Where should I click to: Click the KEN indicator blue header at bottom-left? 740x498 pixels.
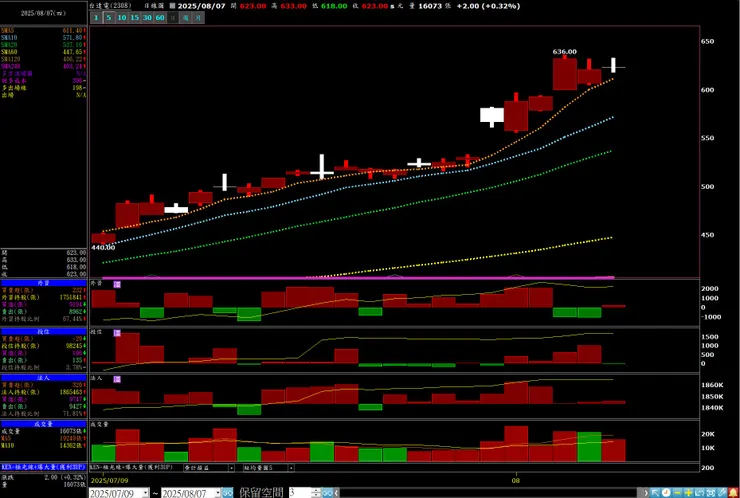(43, 467)
